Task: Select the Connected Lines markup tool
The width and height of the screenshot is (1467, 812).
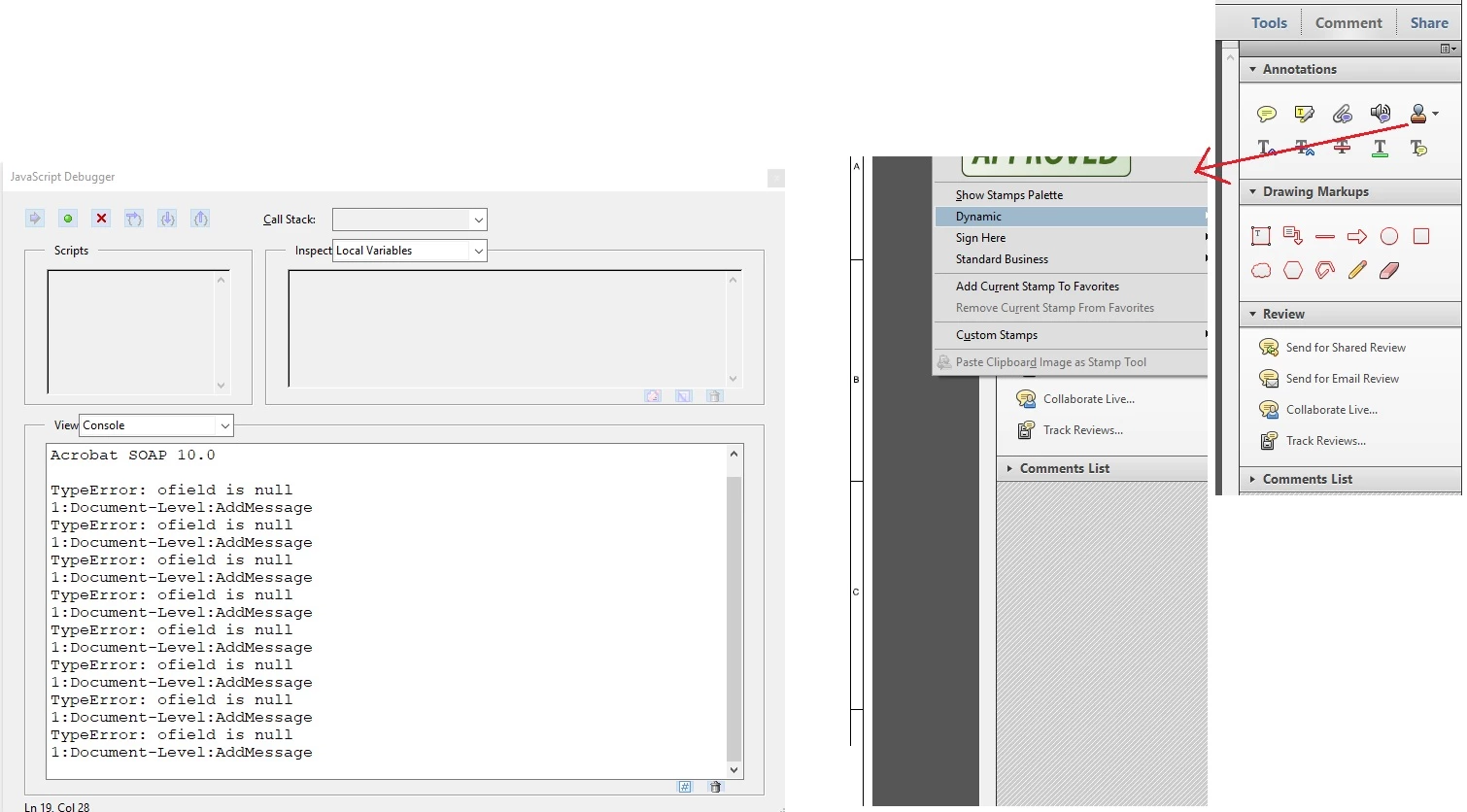Action: point(1325,270)
